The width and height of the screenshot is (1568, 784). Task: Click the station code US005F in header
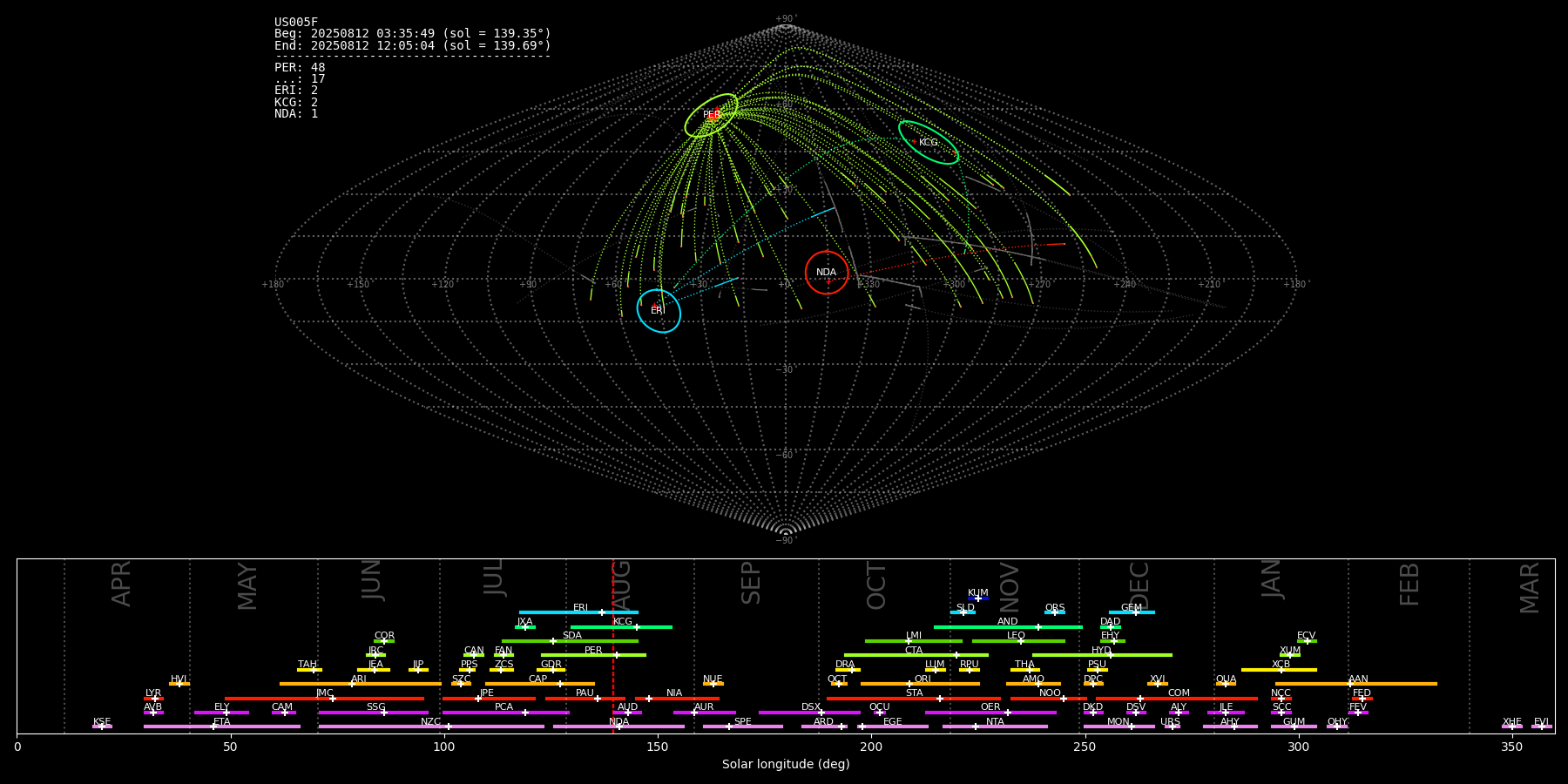coord(296,23)
